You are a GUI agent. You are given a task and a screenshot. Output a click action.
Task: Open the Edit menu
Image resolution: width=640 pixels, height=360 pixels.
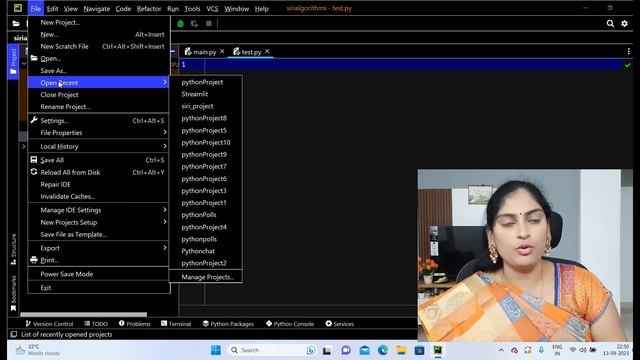[52, 9]
